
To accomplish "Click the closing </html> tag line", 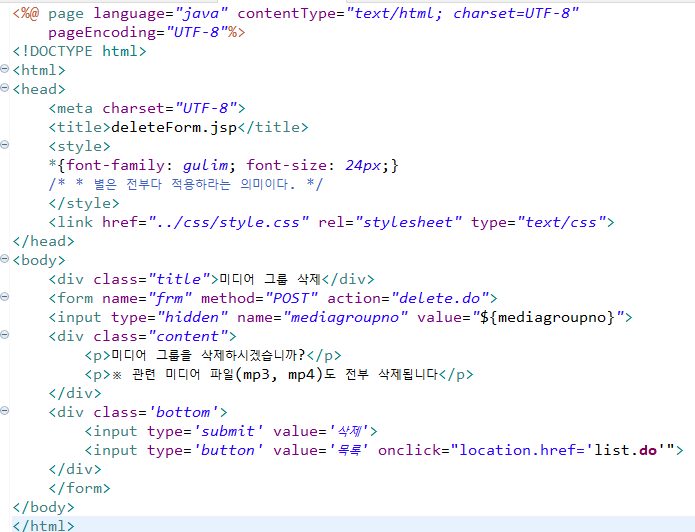I will point(43,526).
